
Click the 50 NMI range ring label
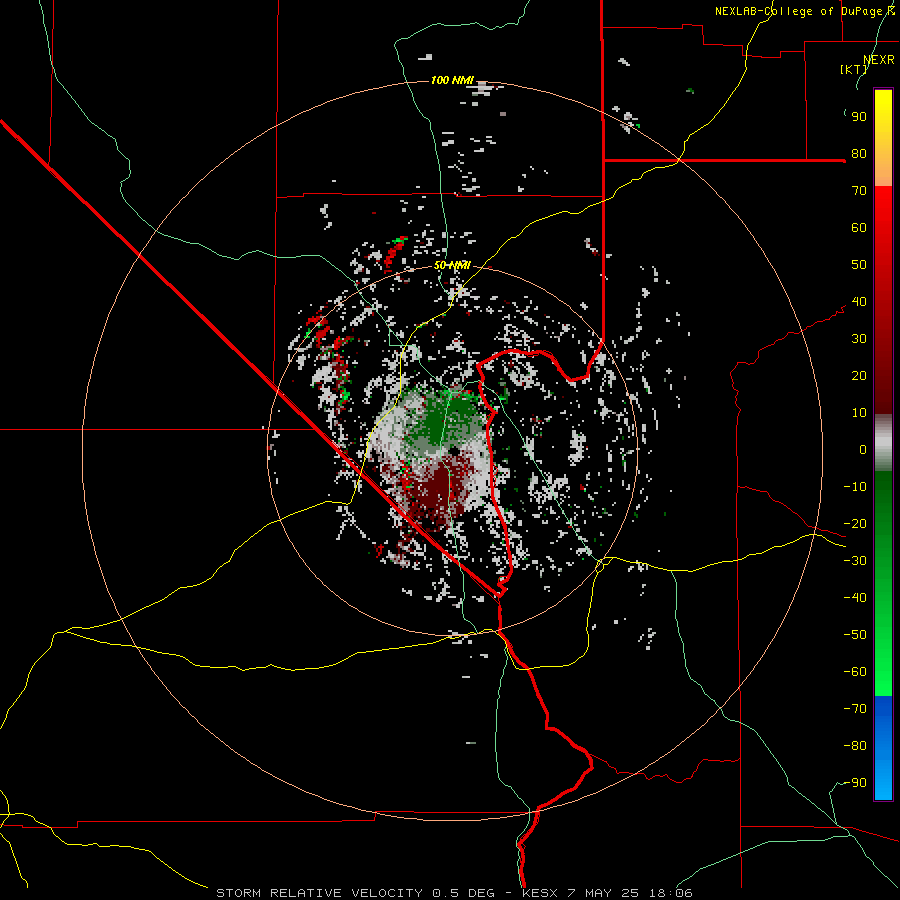pos(452,265)
